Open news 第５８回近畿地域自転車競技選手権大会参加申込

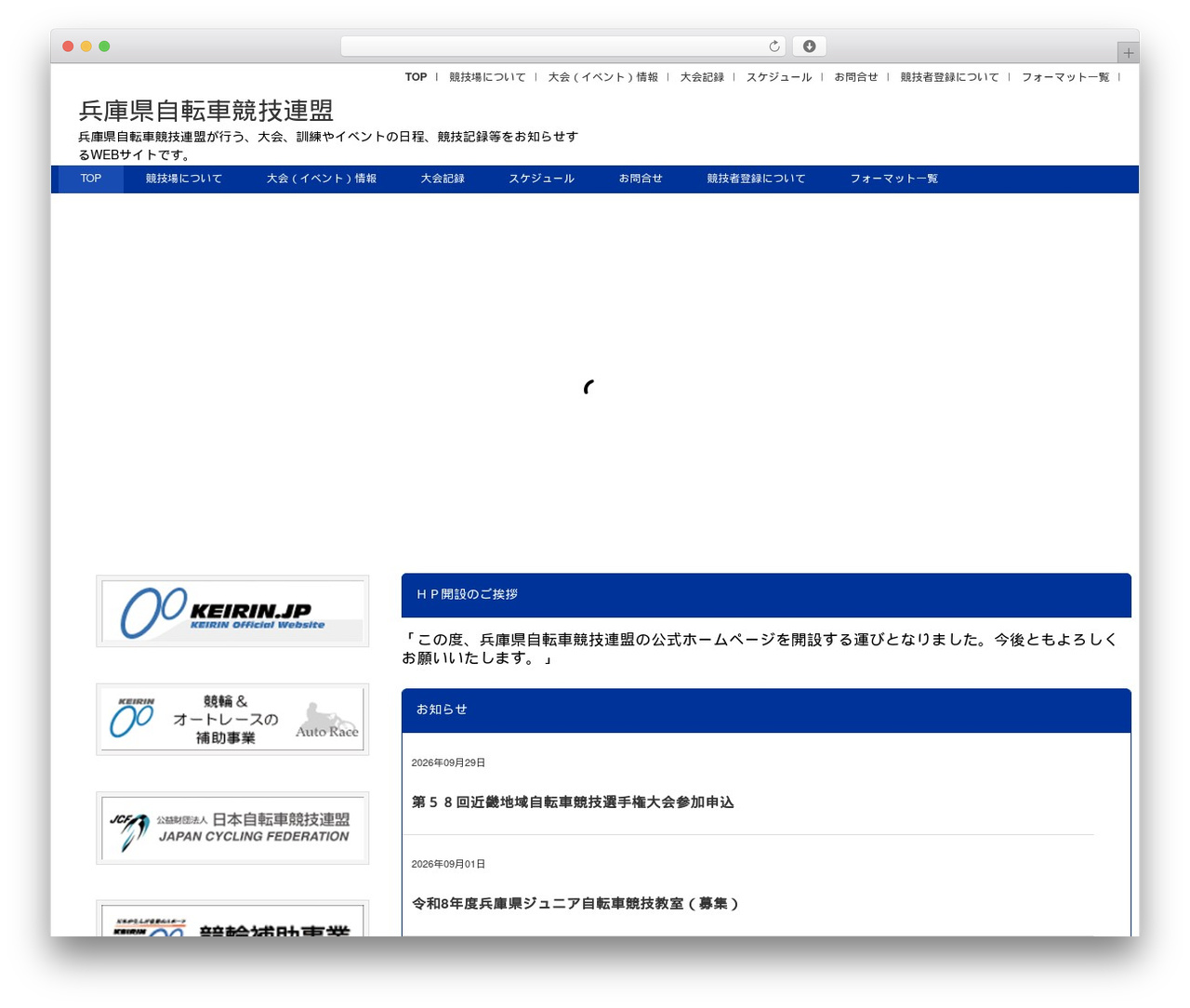point(573,802)
